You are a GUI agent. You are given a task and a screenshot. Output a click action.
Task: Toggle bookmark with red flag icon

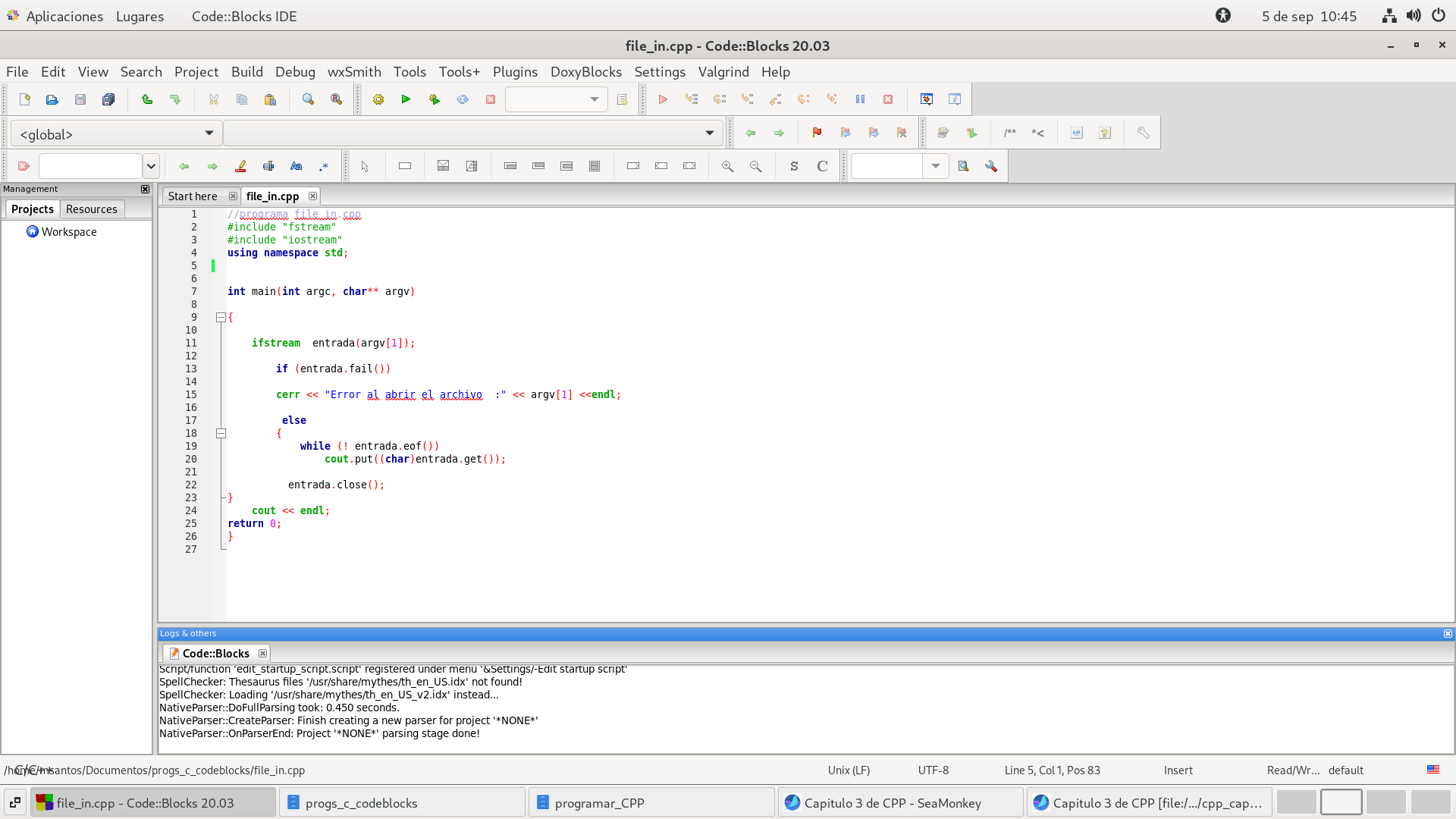click(x=817, y=133)
